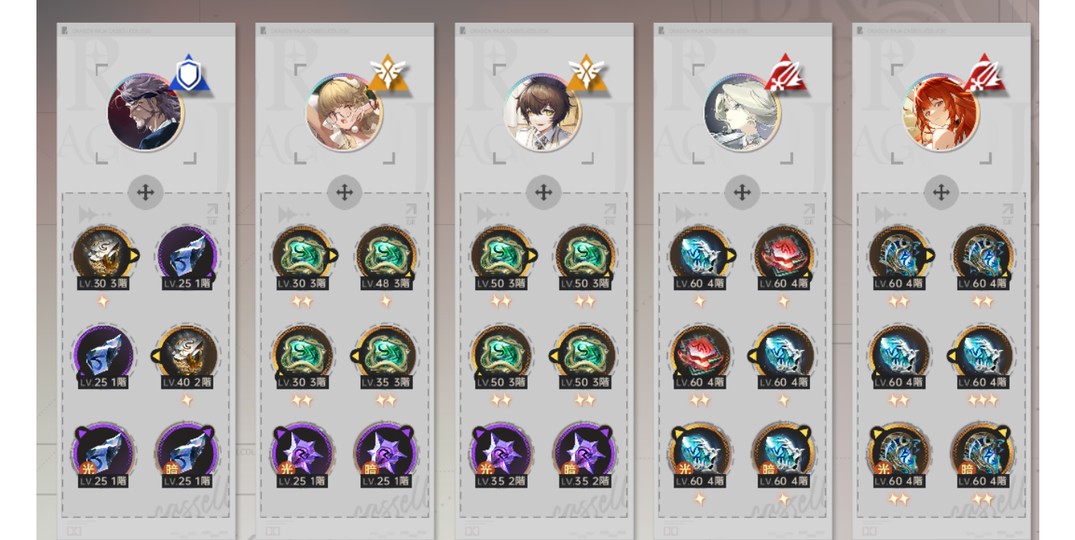Open the blonde girl character portrait
This screenshot has height=540, width=1075.
343,113
